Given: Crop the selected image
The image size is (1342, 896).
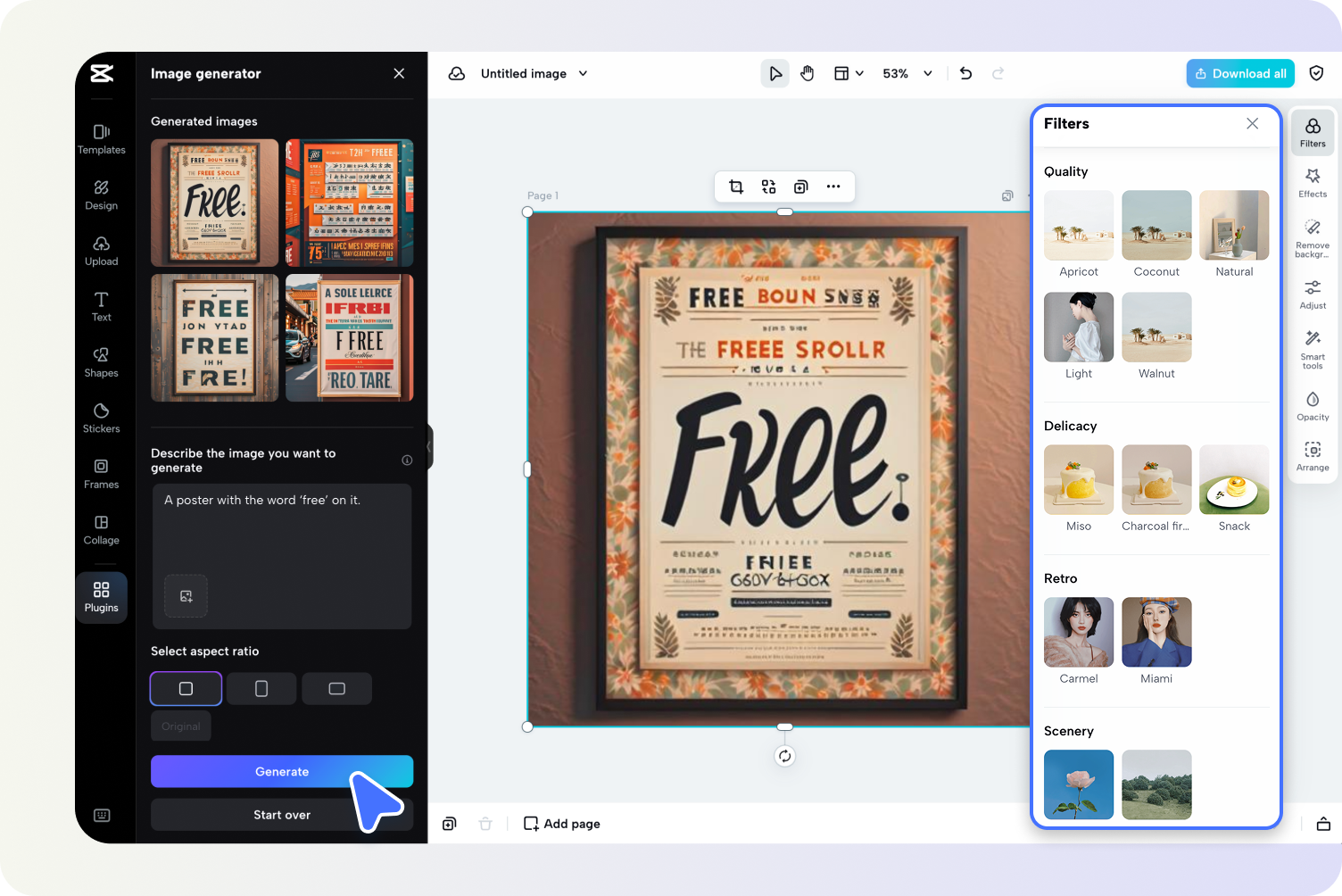Looking at the screenshot, I should [736, 187].
